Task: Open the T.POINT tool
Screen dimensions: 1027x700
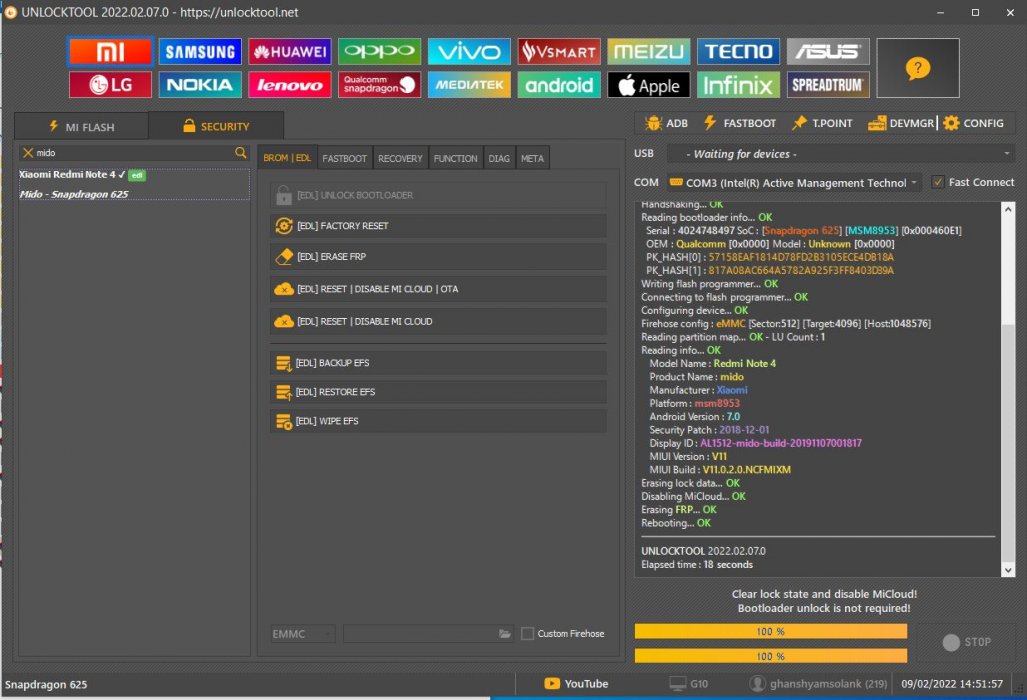Action: (822, 123)
